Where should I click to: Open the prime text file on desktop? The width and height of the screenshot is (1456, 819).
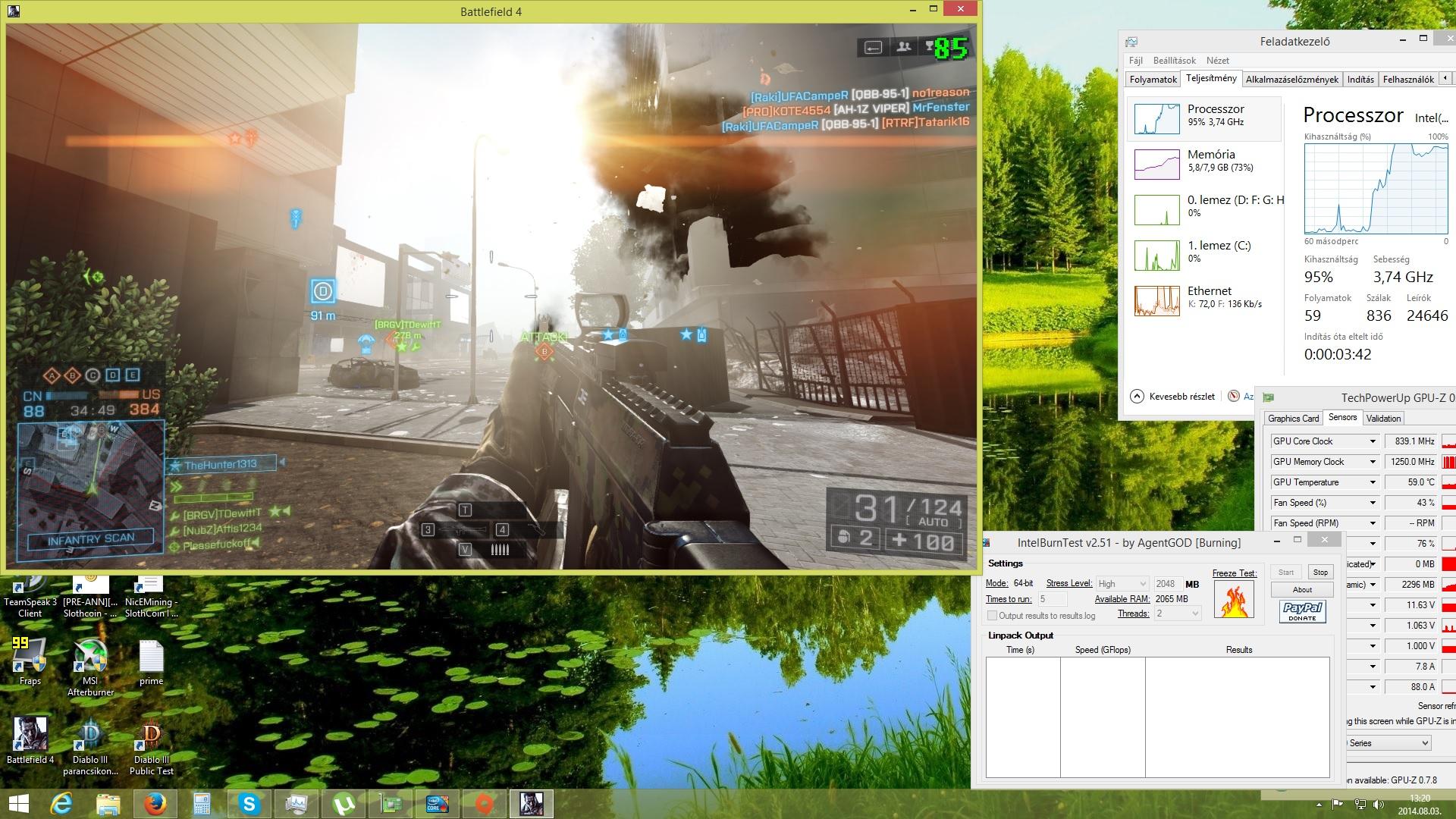[x=151, y=661]
